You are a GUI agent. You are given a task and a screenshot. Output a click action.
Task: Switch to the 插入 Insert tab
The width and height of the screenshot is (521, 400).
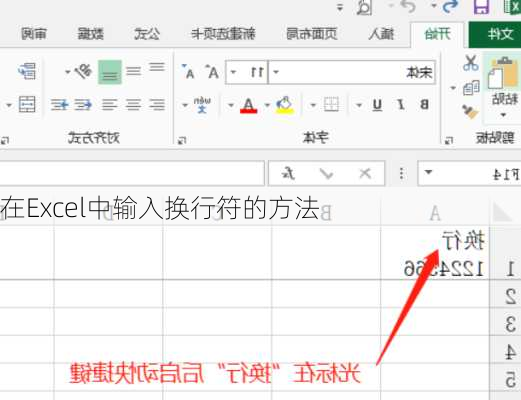pos(381,34)
